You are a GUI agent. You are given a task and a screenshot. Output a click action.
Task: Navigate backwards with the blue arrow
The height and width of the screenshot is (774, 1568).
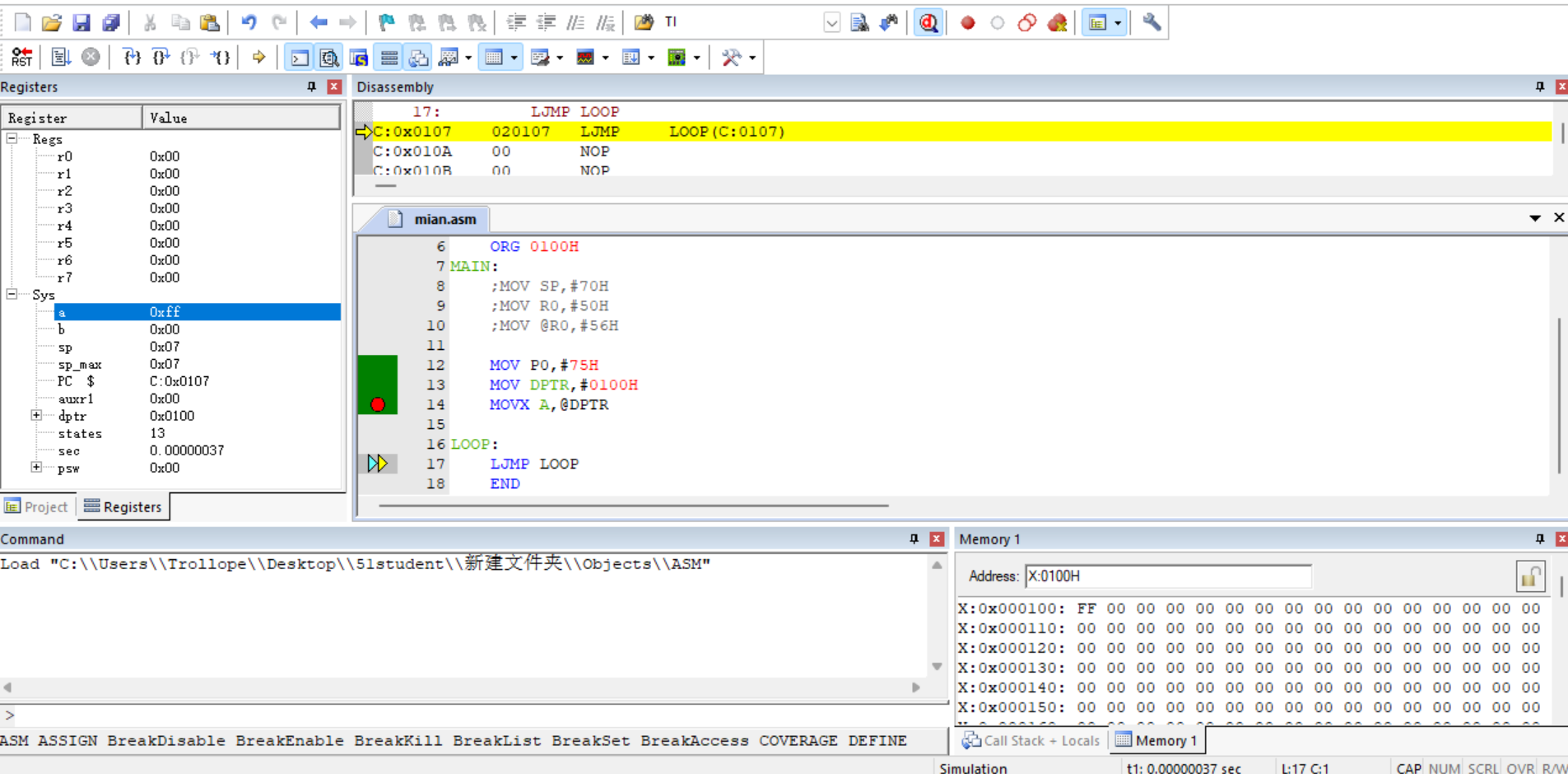[319, 22]
